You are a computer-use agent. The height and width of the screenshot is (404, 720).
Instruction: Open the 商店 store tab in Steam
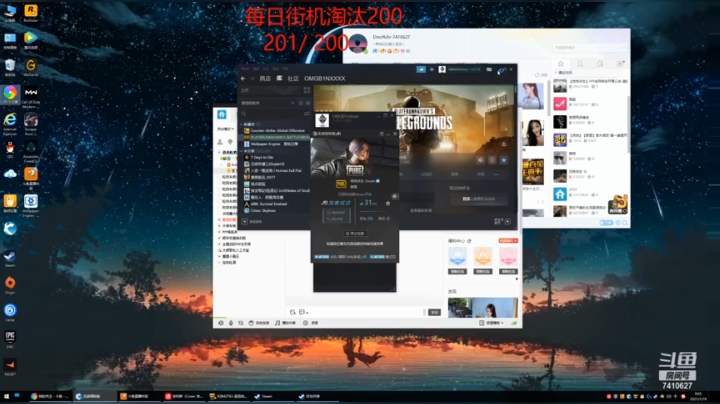click(x=265, y=79)
